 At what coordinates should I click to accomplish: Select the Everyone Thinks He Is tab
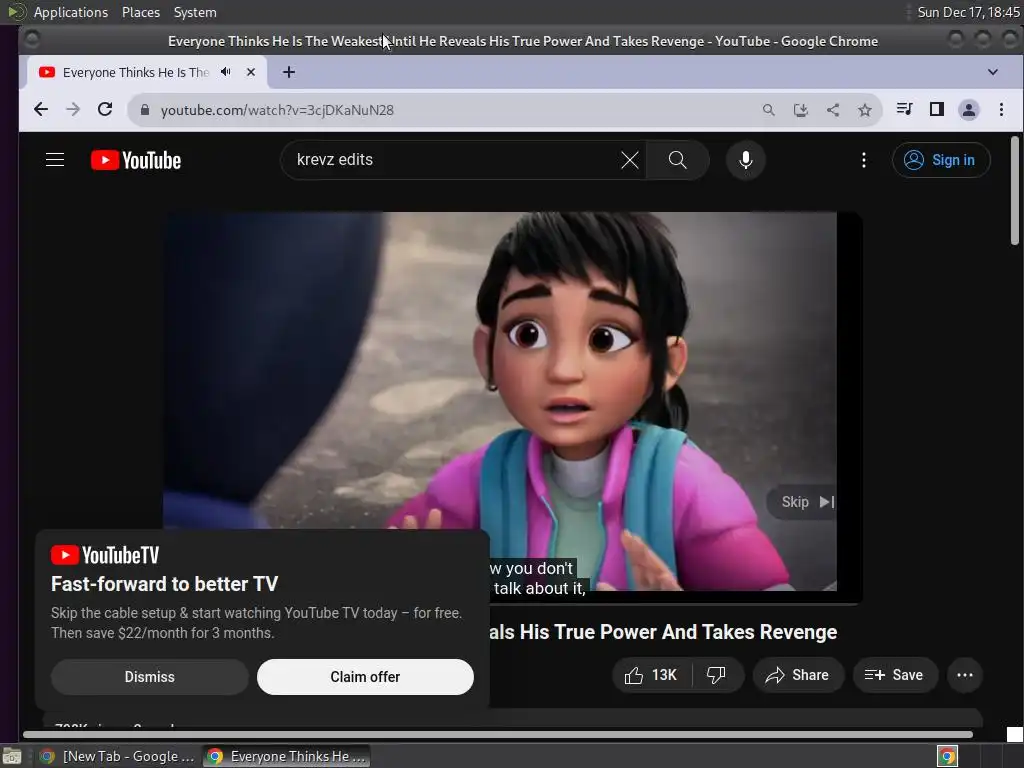[135, 72]
